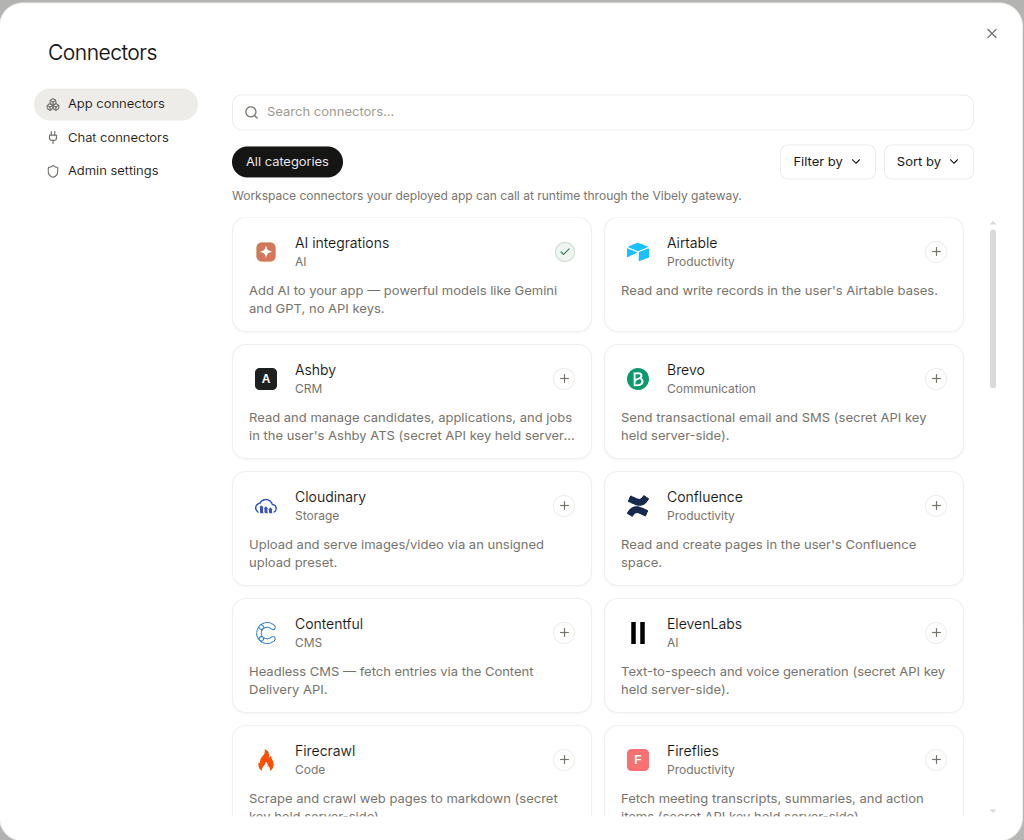This screenshot has width=1024, height=840.
Task: Close the Connectors dialog
Action: [991, 33]
